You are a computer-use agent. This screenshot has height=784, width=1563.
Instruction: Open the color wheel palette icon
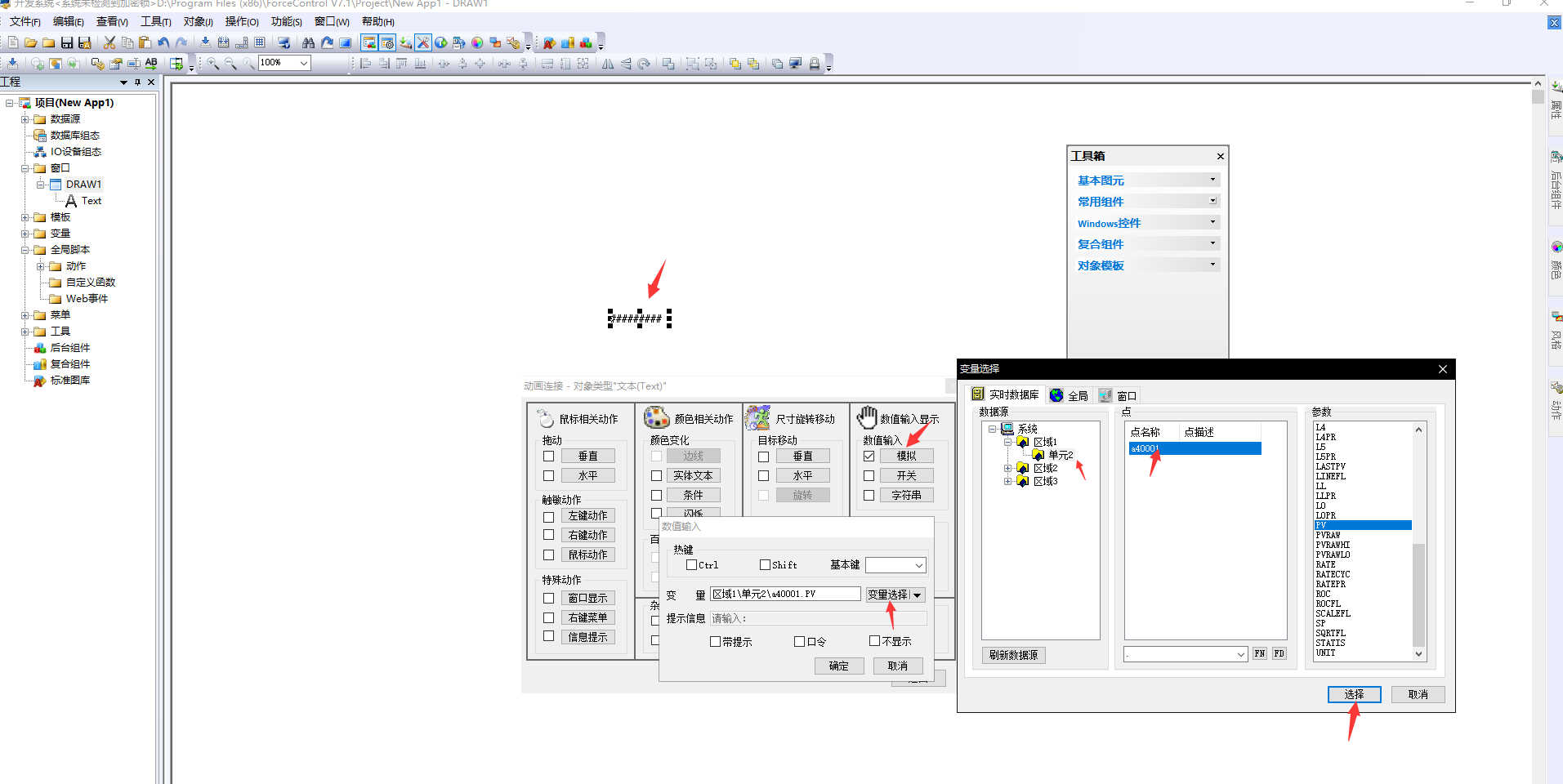[477, 42]
